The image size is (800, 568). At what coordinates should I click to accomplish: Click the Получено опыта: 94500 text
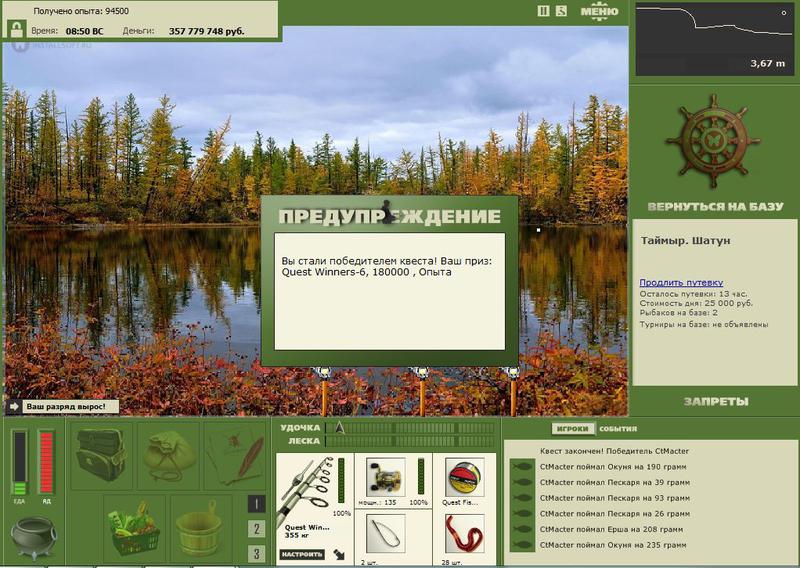(x=81, y=11)
